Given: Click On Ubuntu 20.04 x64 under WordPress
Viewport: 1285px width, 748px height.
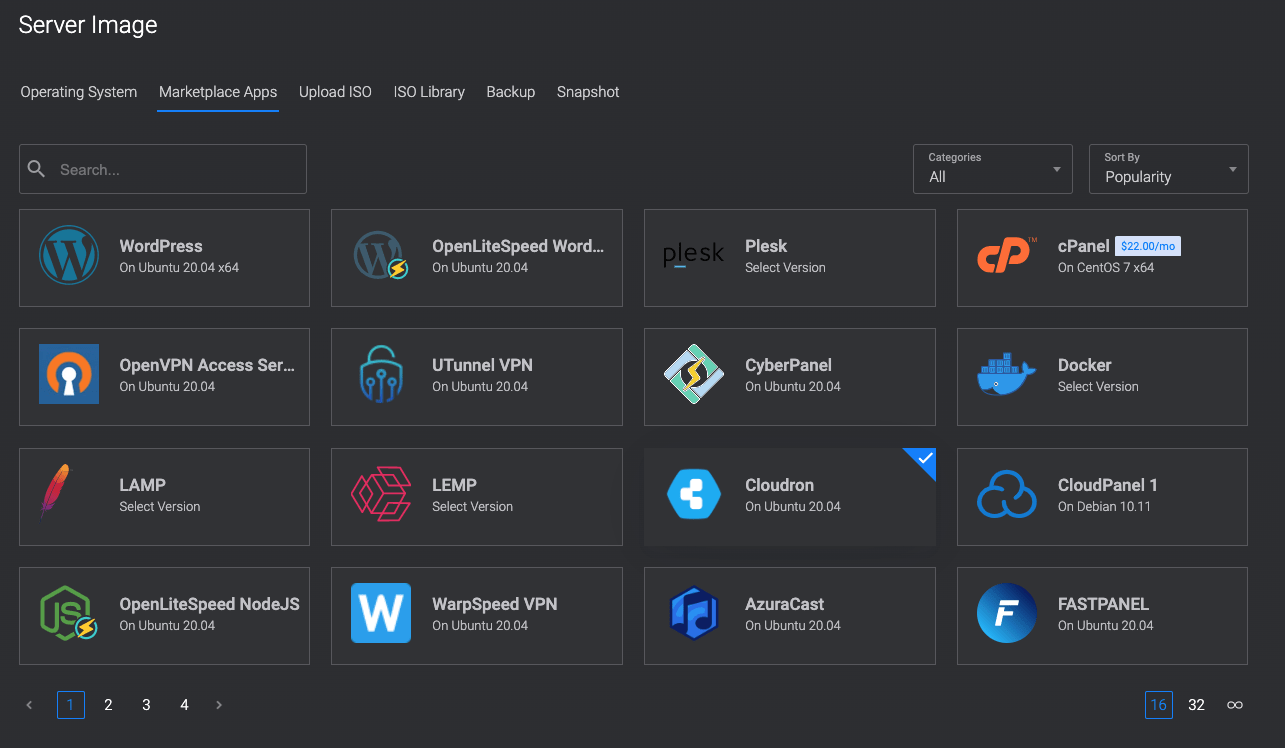Looking at the screenshot, I should (179, 268).
